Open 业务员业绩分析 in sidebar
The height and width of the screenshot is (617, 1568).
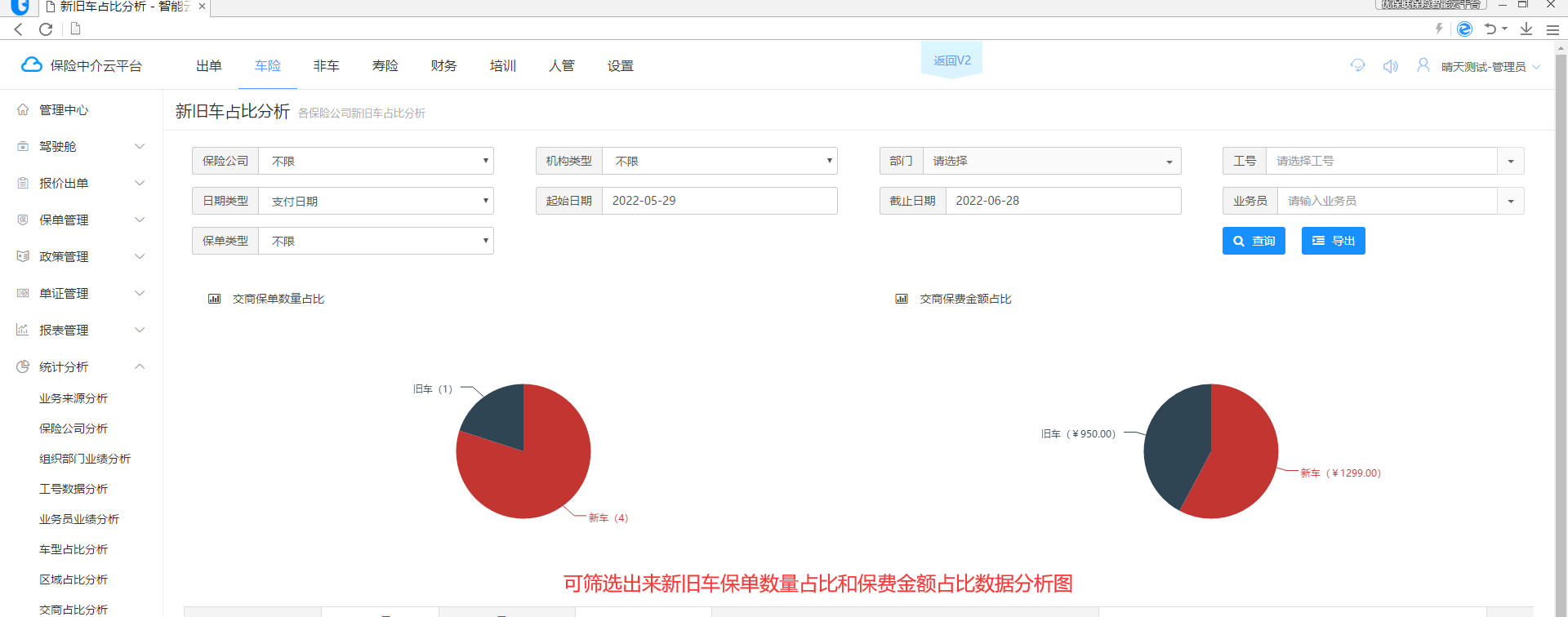[x=79, y=519]
